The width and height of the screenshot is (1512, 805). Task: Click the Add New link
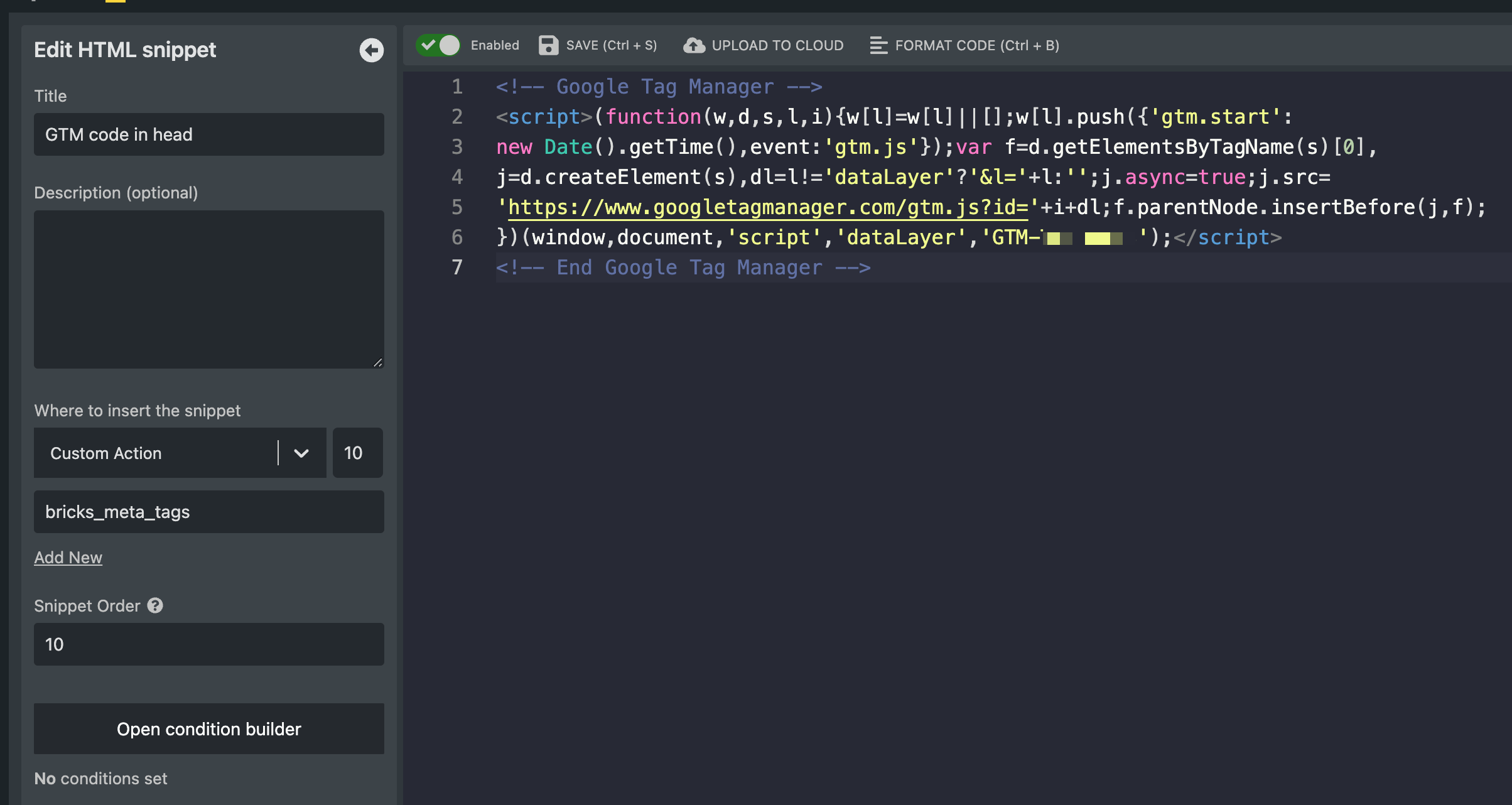click(x=68, y=557)
